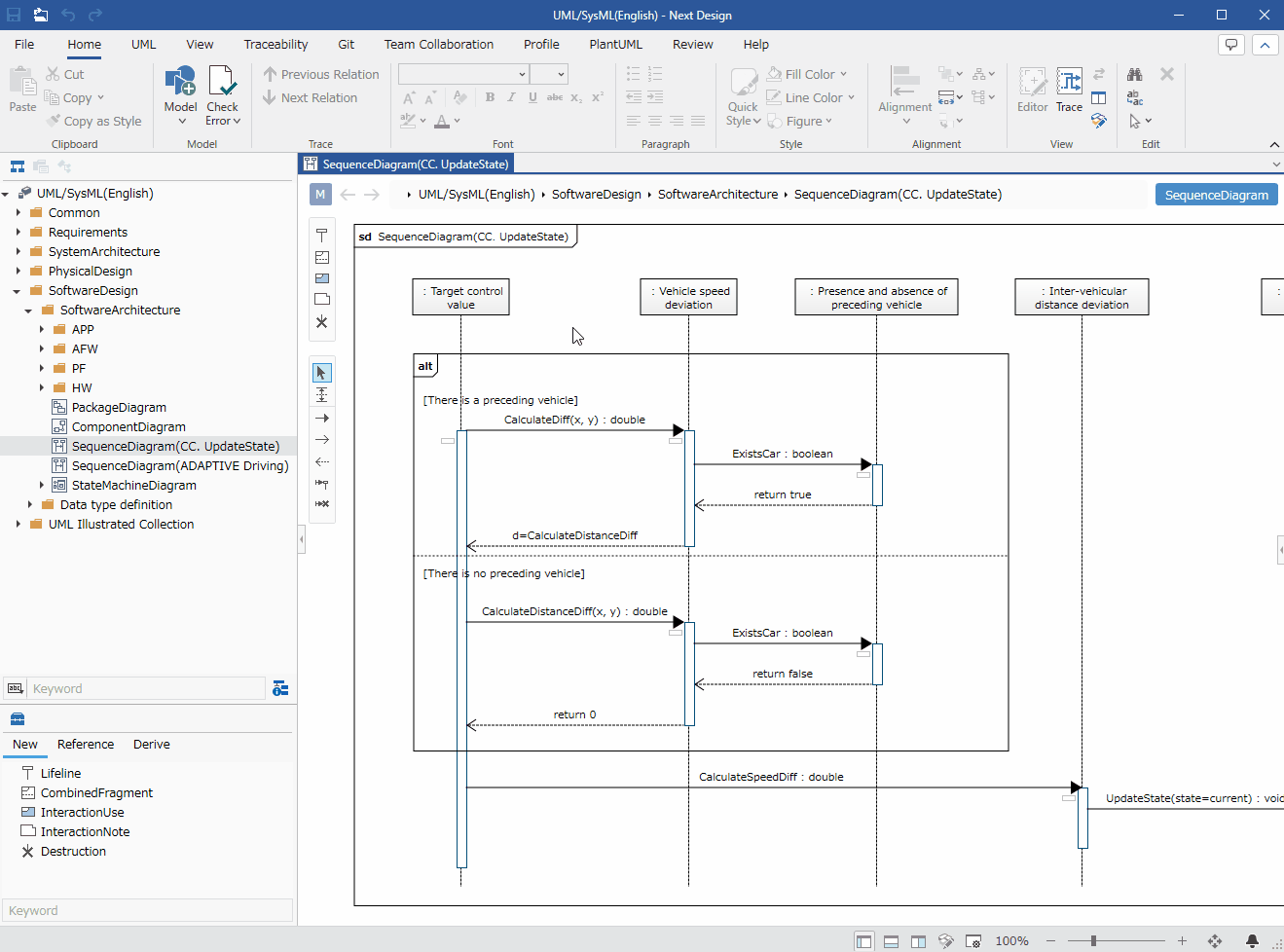The image size is (1284, 952).
Task: Toggle the Trace view button
Action: coord(1069,91)
